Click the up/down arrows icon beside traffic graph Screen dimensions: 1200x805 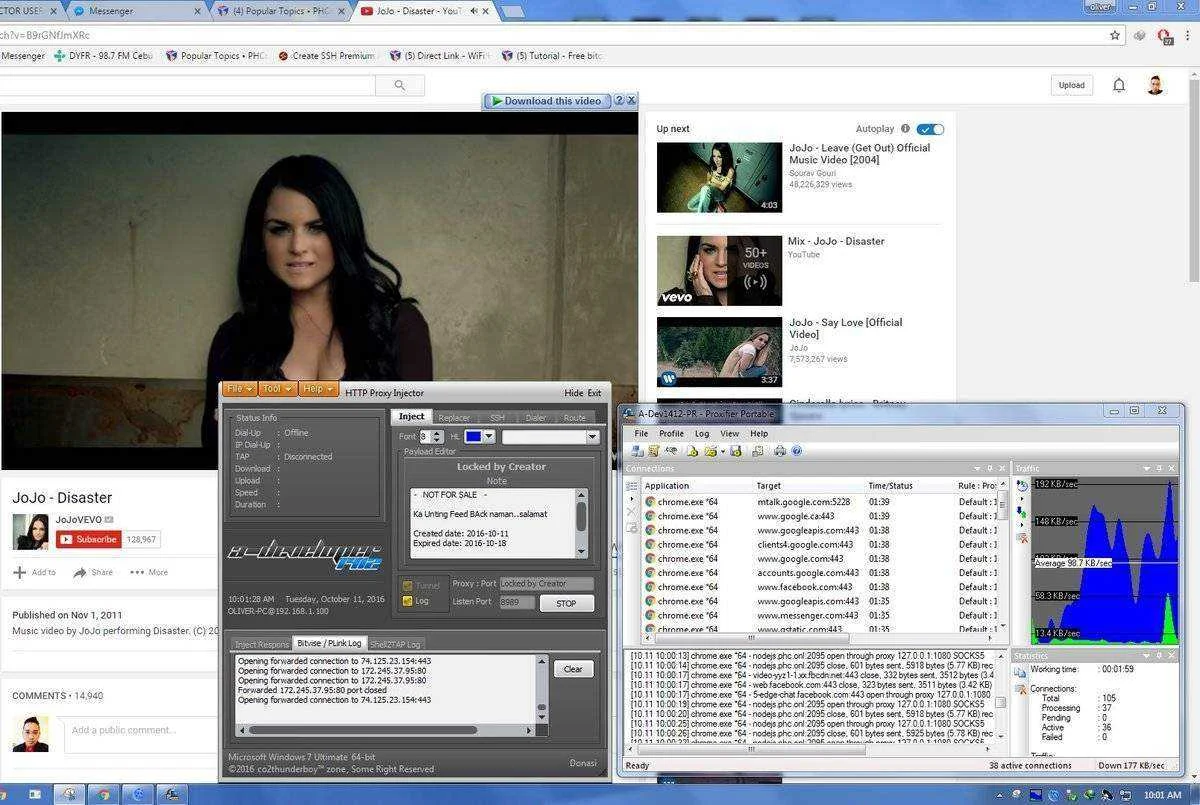(x=1022, y=513)
